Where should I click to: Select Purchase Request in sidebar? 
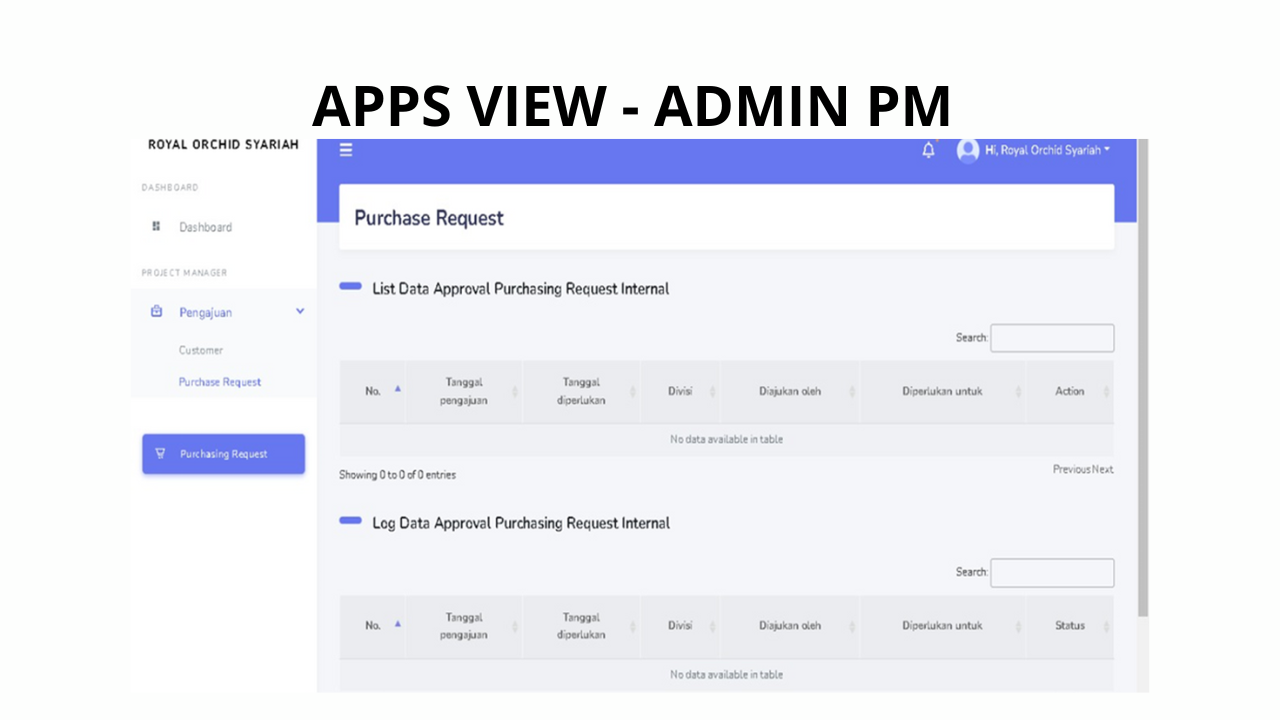click(x=220, y=382)
